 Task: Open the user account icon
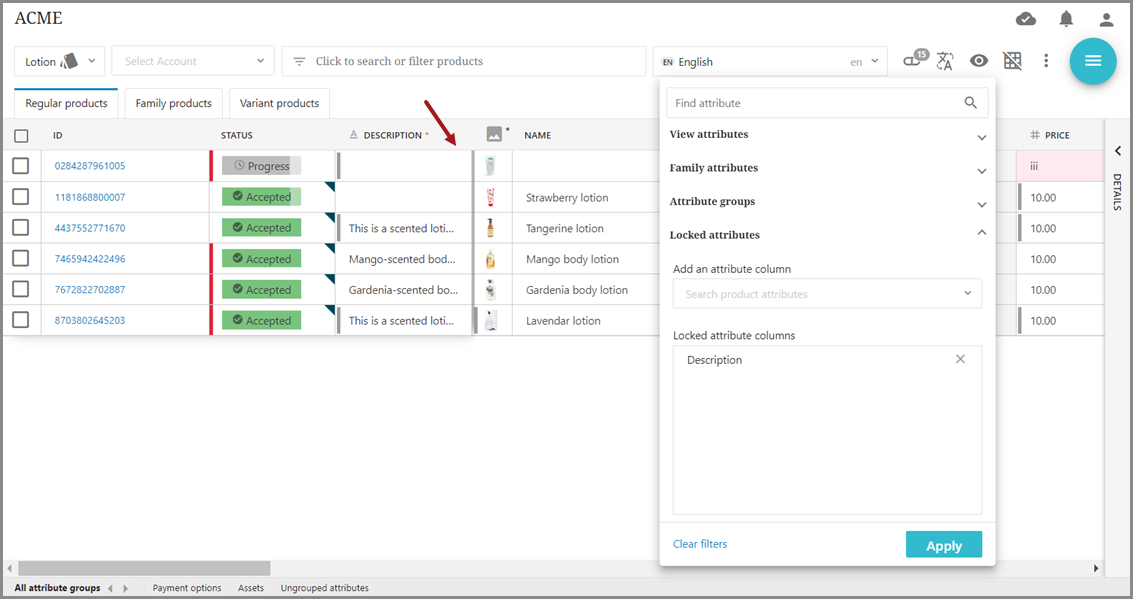pos(1106,19)
